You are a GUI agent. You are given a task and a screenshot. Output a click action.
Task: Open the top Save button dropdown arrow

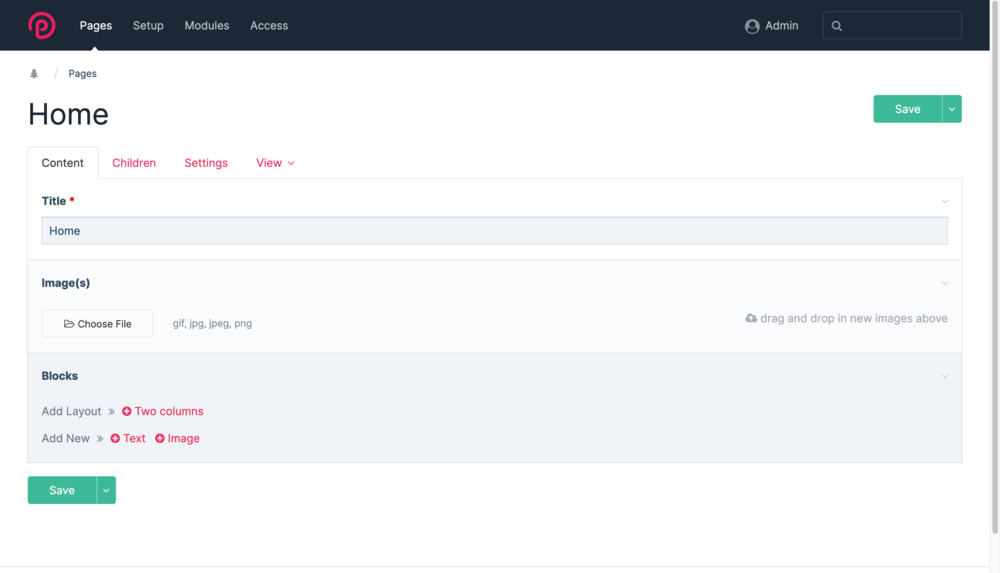coord(952,109)
